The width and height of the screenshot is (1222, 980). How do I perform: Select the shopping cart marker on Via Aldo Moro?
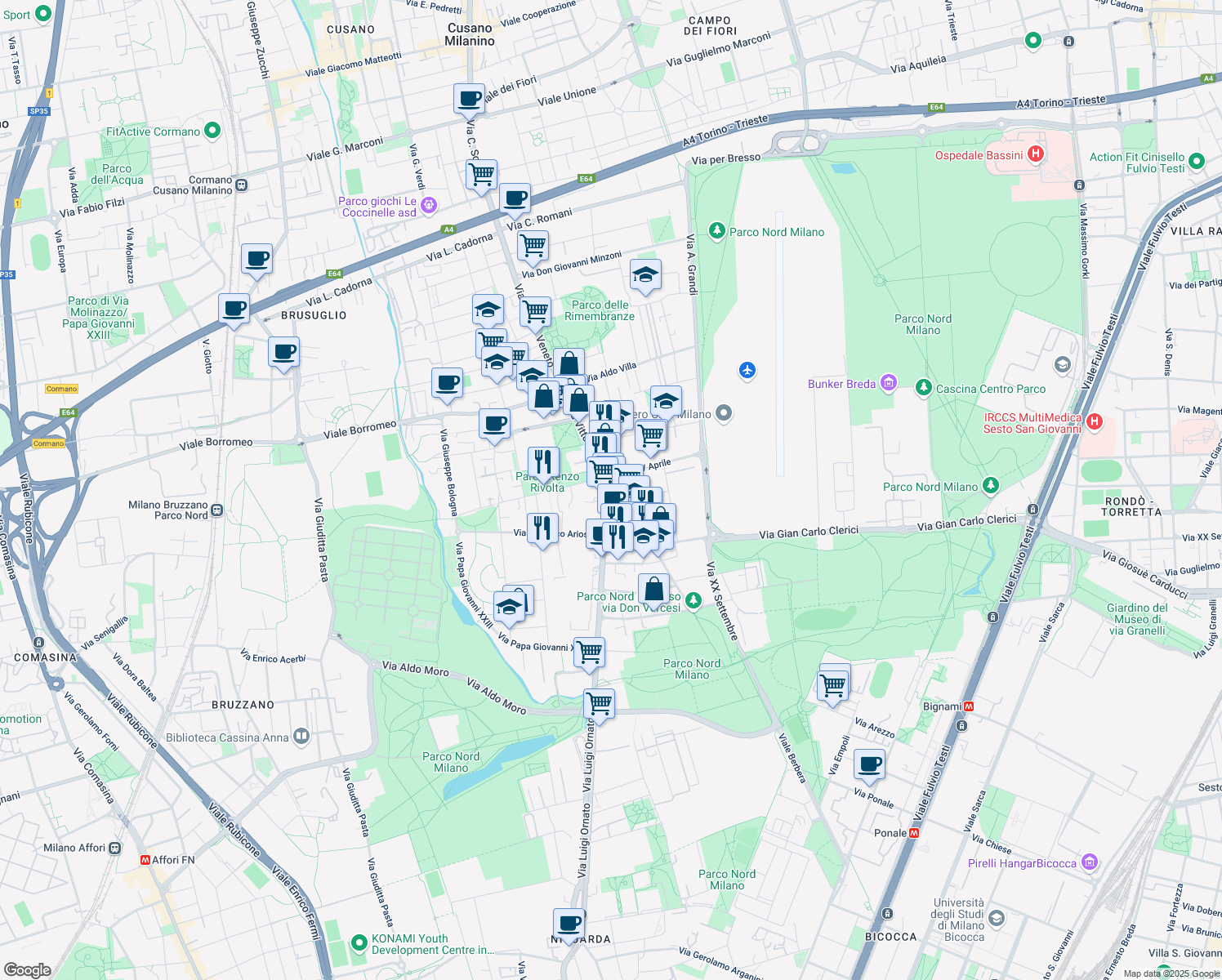(600, 703)
